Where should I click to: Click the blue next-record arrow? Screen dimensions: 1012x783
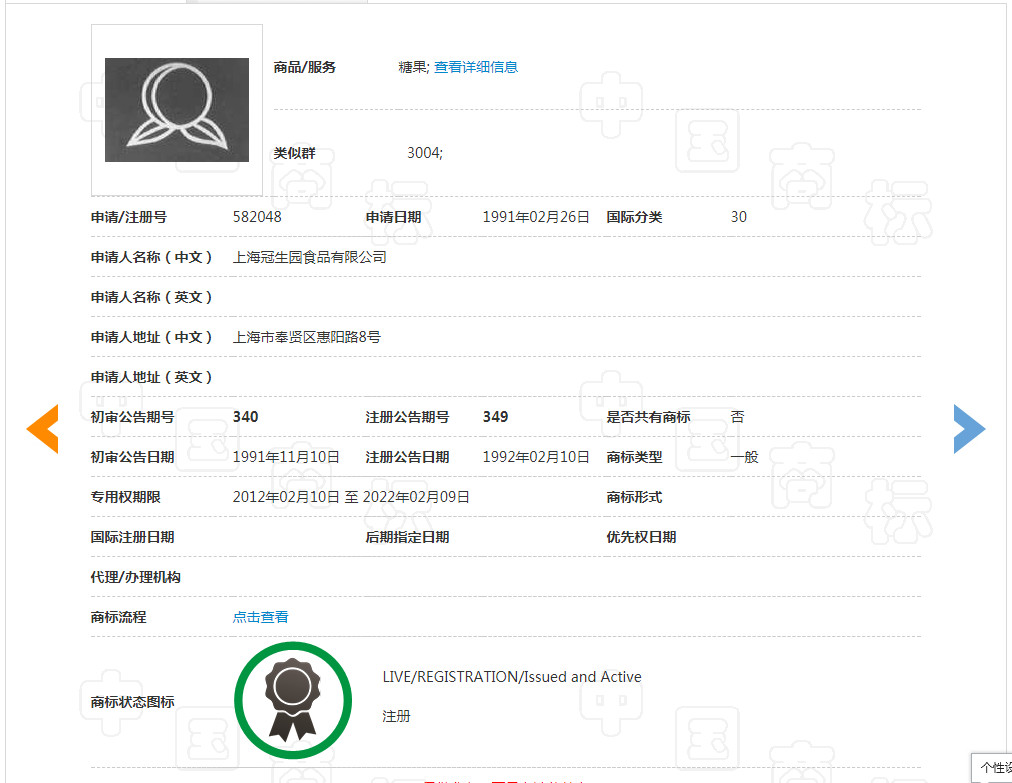point(968,429)
